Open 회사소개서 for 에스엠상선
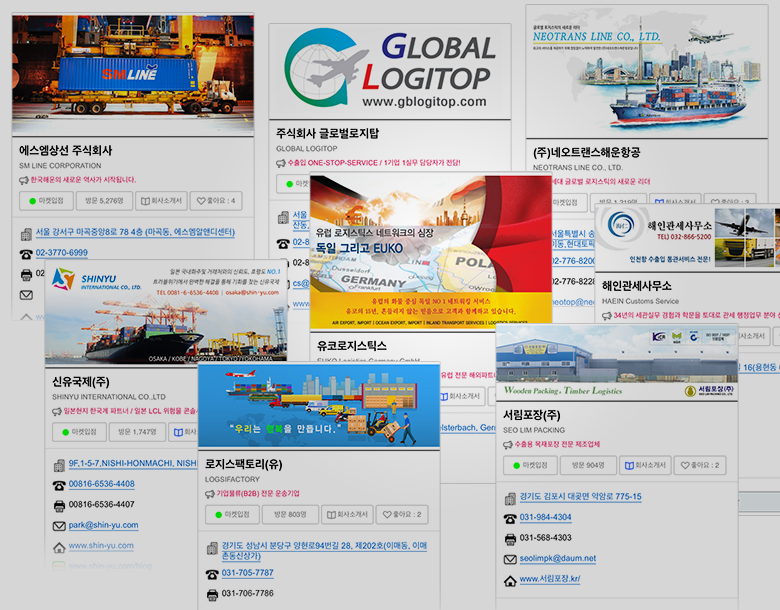The width and height of the screenshot is (780, 610). point(161,201)
